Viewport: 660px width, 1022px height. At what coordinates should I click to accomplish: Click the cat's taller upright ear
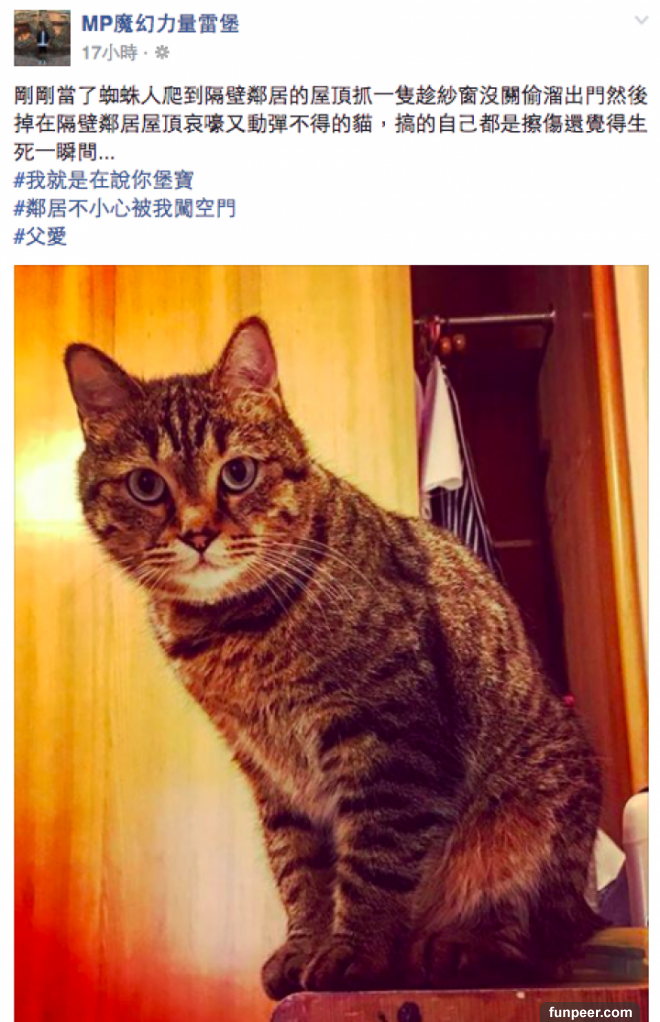click(x=248, y=357)
